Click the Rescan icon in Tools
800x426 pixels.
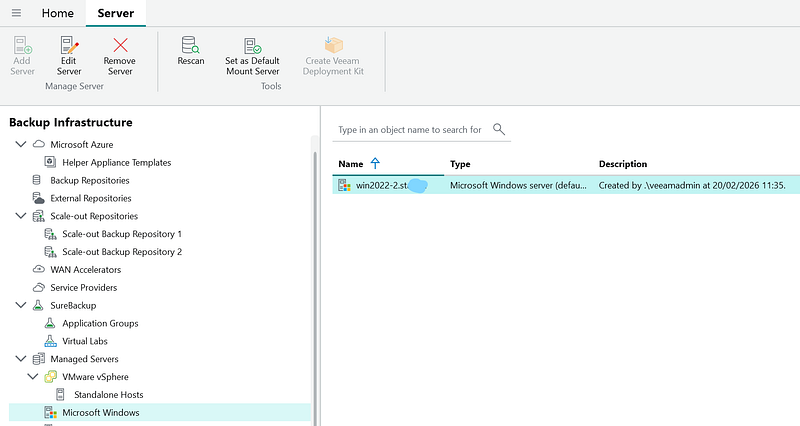click(190, 45)
